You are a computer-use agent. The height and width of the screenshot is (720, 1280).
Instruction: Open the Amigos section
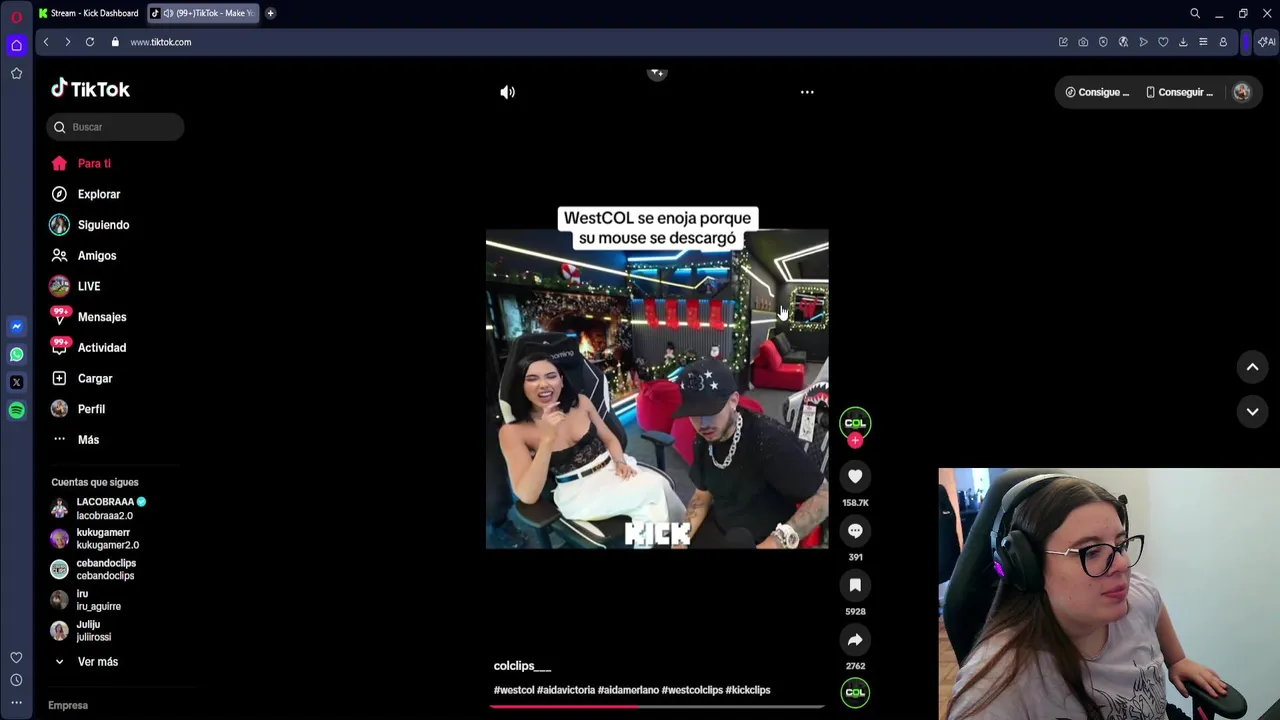coord(97,256)
